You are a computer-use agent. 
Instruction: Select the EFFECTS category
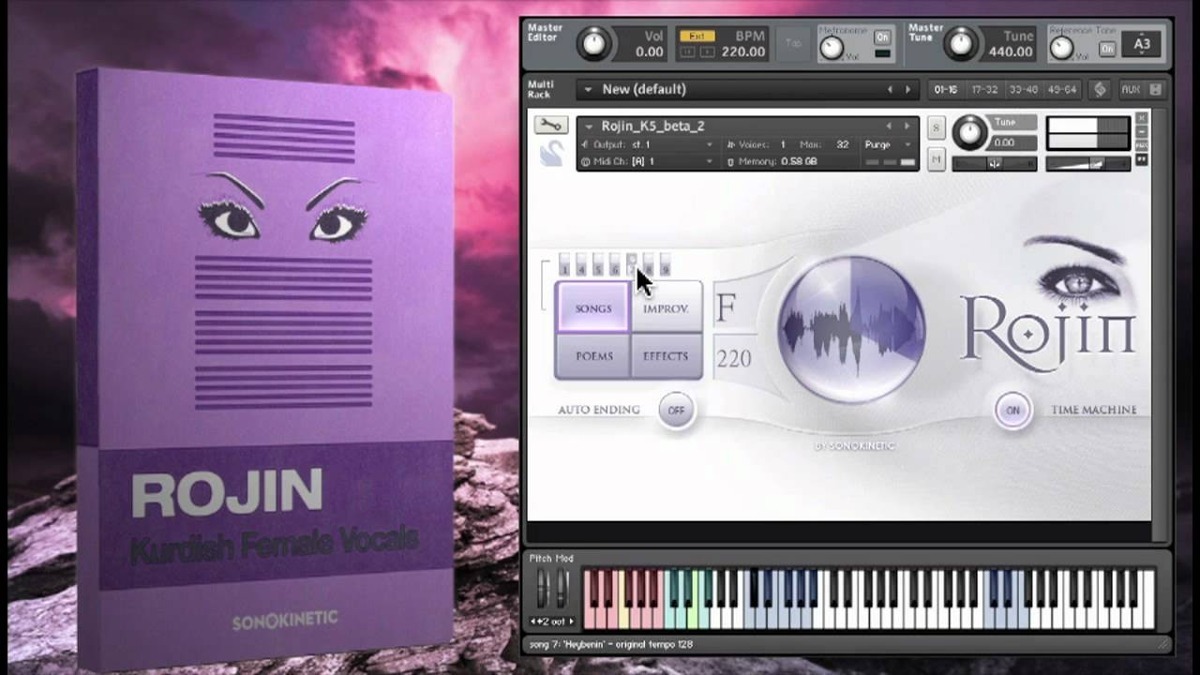click(x=666, y=356)
